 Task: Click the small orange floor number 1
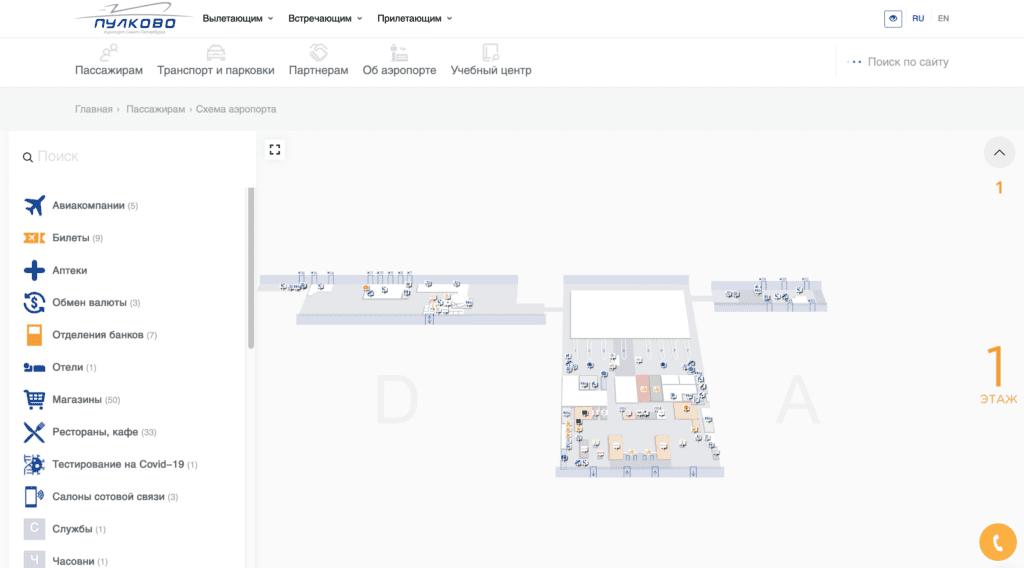pos(999,188)
